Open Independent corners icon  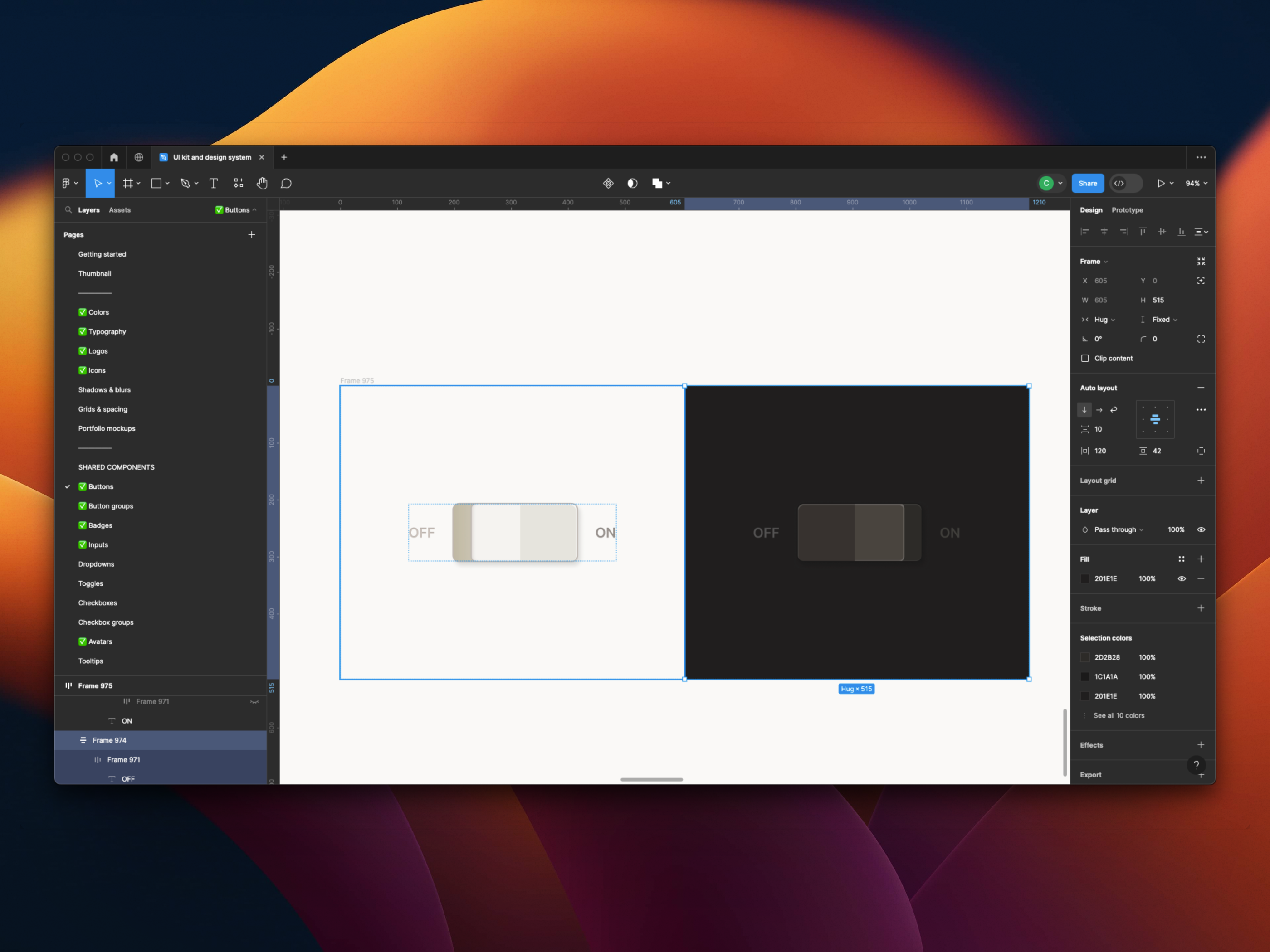[x=1201, y=339]
